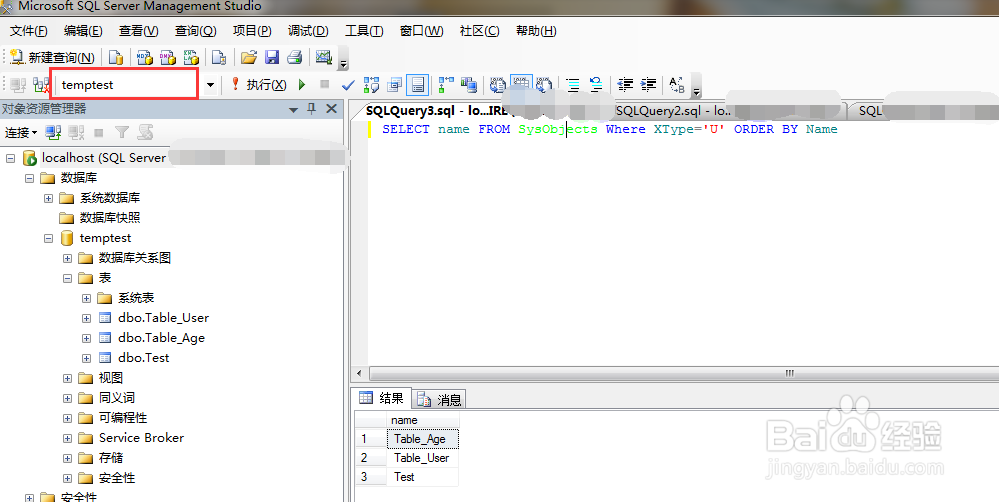Open the 查看(V) menu
The width and height of the screenshot is (999, 502).
[139, 31]
